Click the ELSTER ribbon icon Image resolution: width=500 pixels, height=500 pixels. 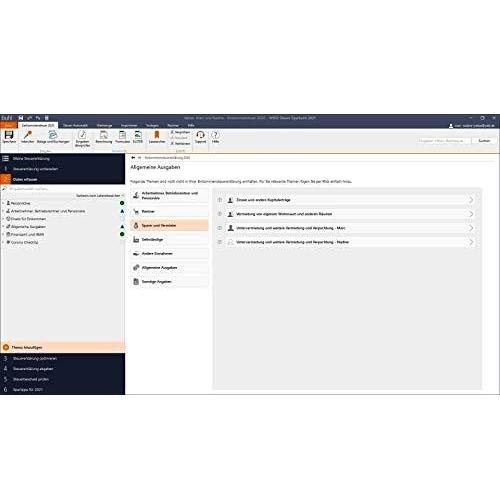tap(138, 135)
